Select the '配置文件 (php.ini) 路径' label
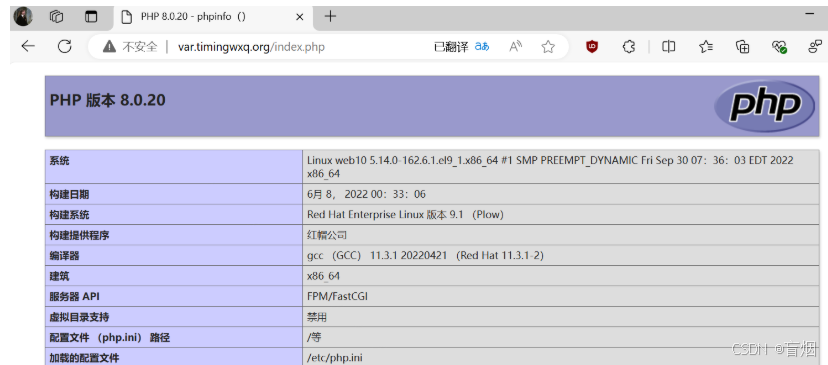The height and width of the screenshot is (365, 828). (110, 338)
